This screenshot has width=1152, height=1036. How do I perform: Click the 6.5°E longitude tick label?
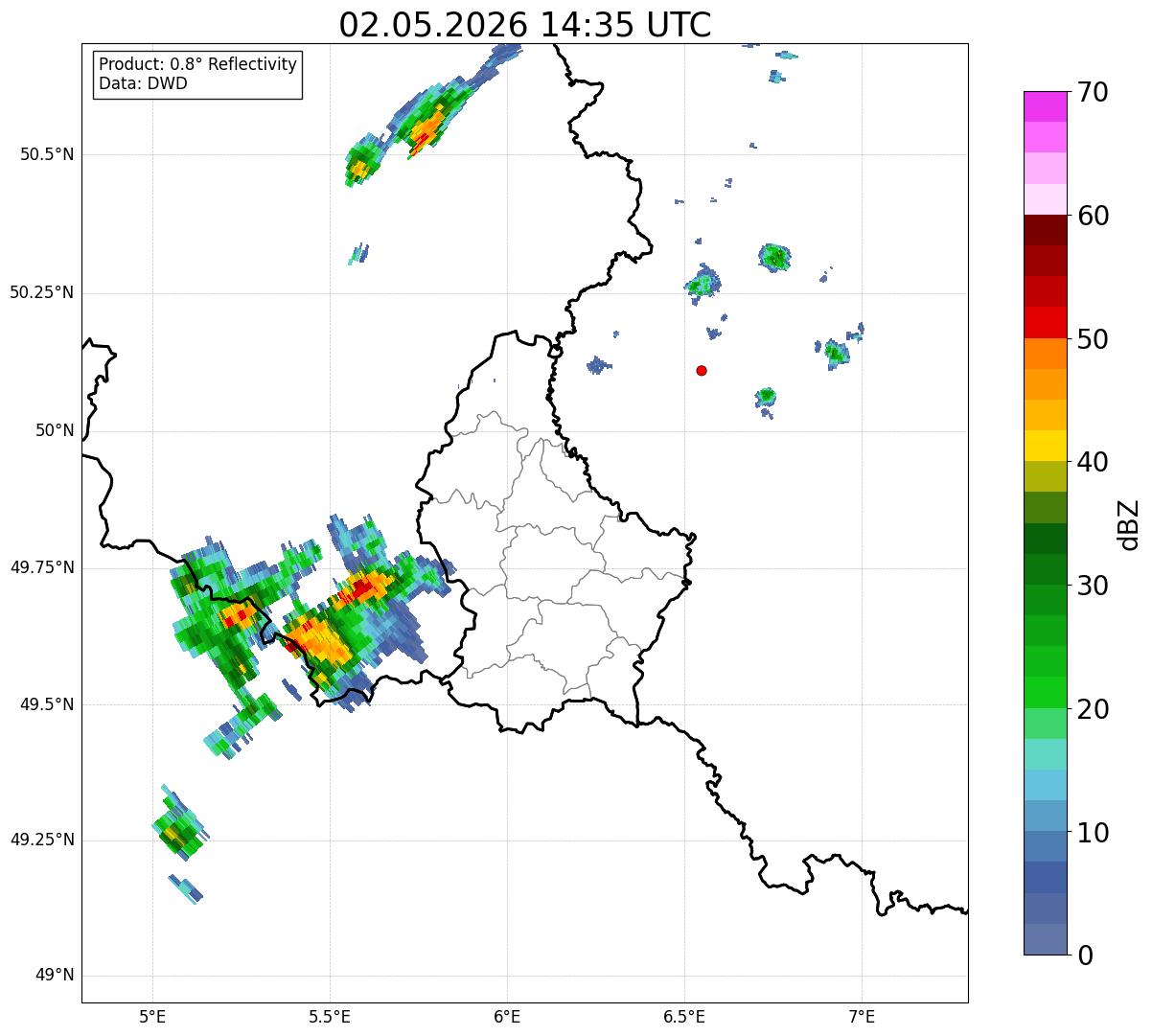684,1016
